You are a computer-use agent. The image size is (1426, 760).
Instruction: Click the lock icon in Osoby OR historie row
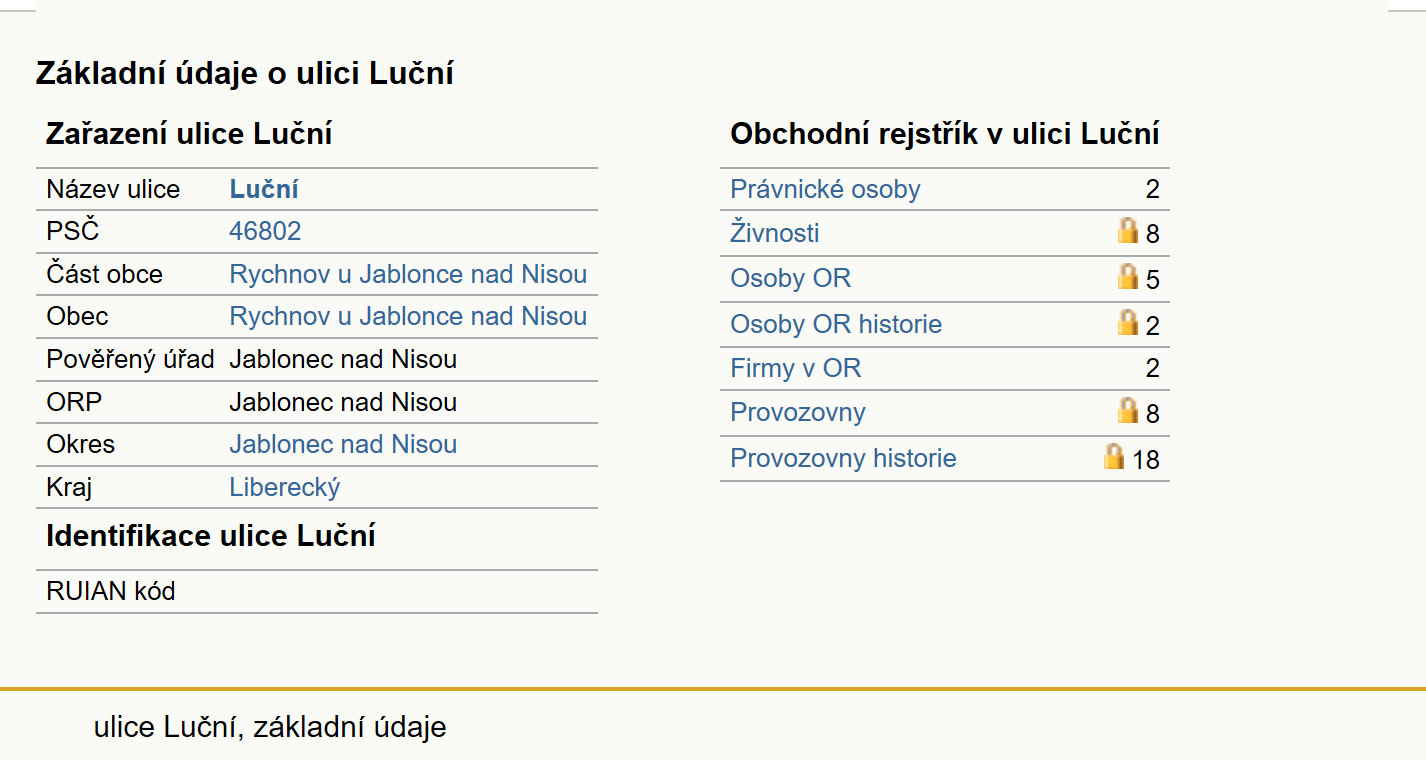1127,322
